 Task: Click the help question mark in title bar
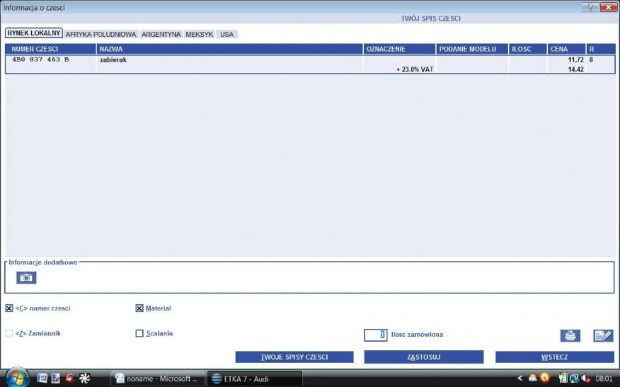590,7
